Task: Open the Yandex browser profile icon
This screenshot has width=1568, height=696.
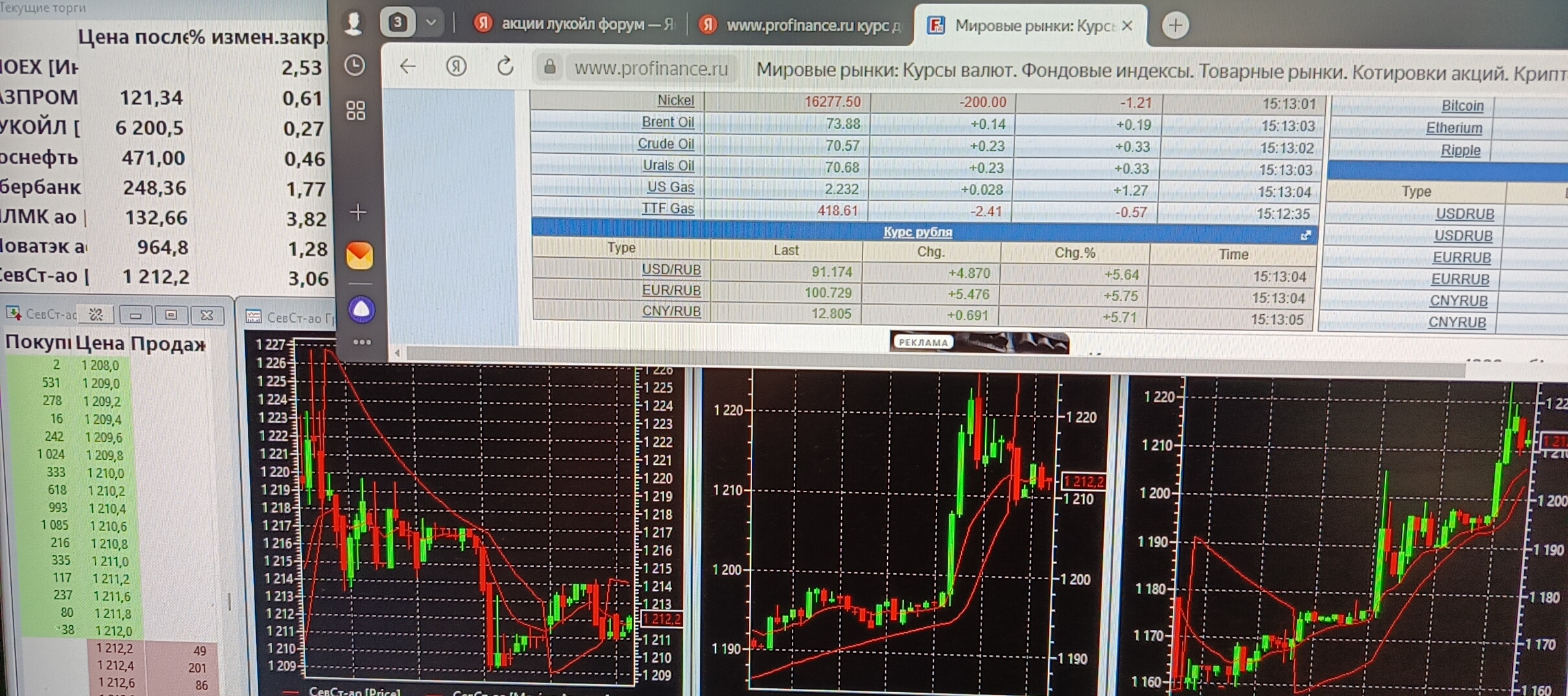Action: click(x=353, y=23)
